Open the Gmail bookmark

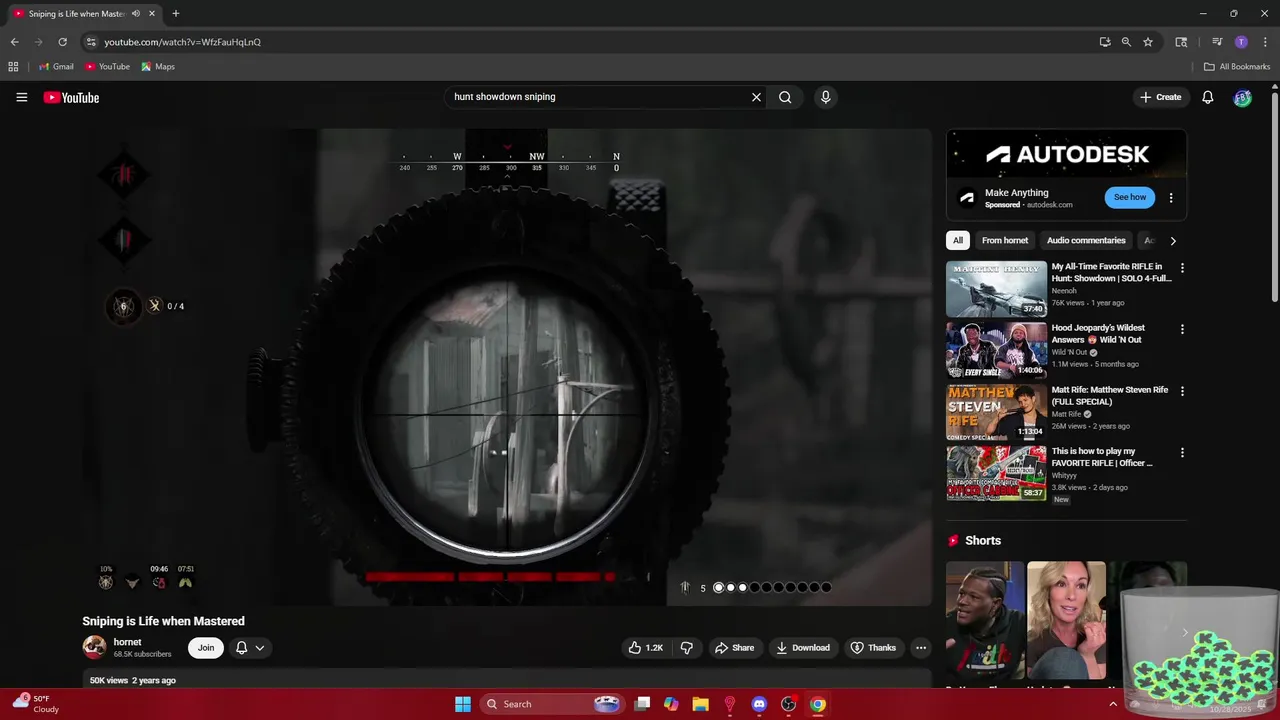56,67
